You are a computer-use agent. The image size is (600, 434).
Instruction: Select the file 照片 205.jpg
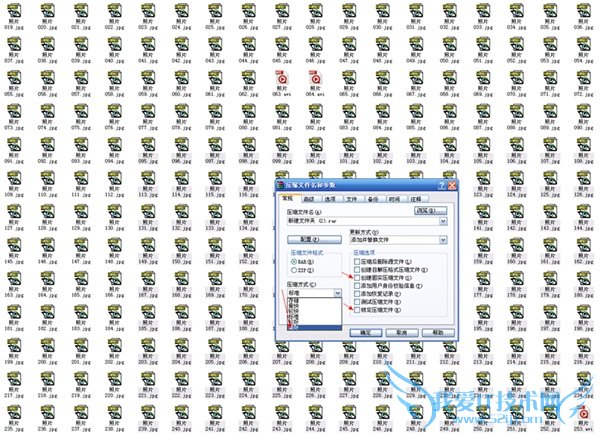[215, 351]
